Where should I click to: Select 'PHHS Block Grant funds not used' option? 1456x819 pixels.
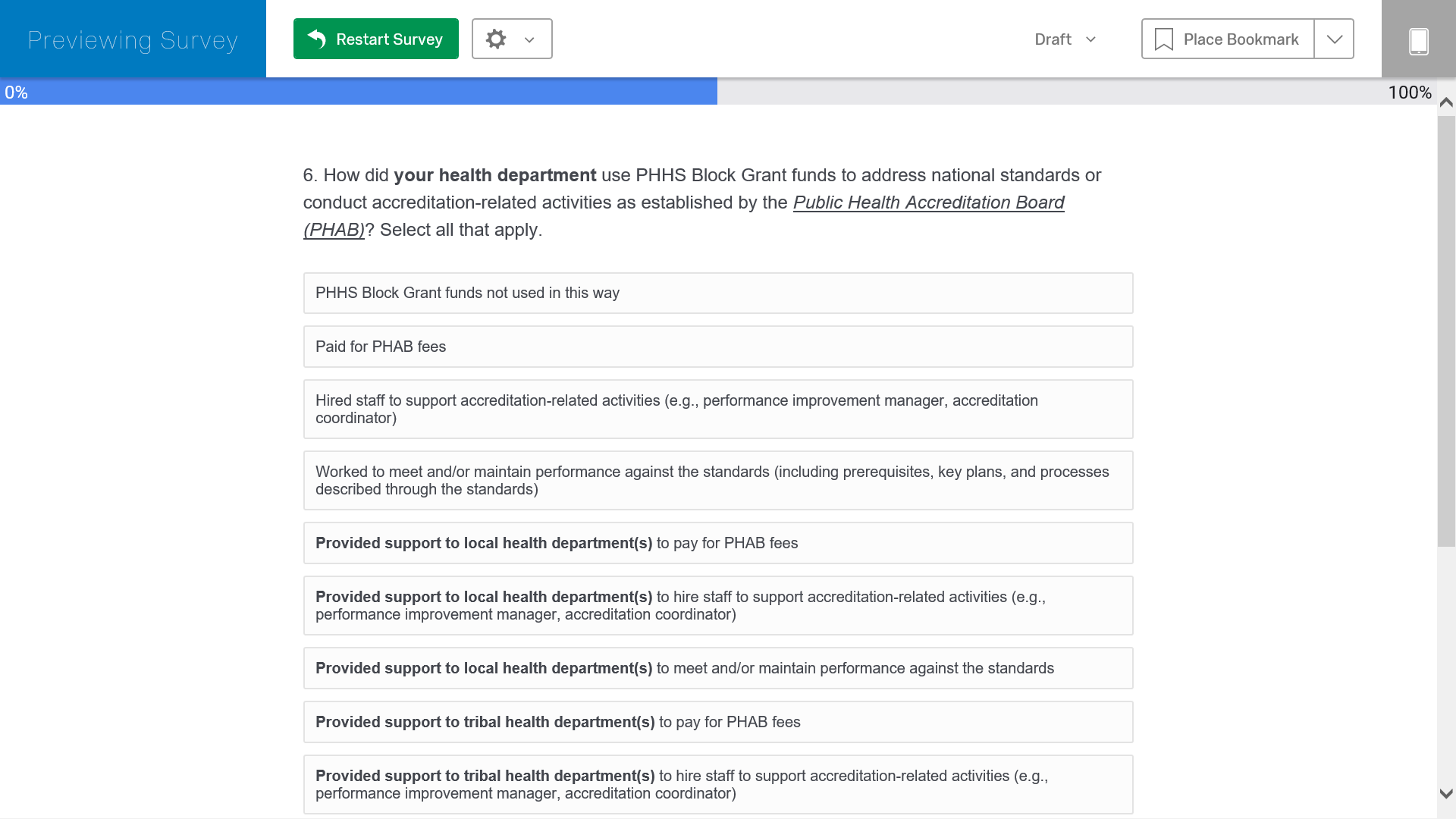[717, 293]
